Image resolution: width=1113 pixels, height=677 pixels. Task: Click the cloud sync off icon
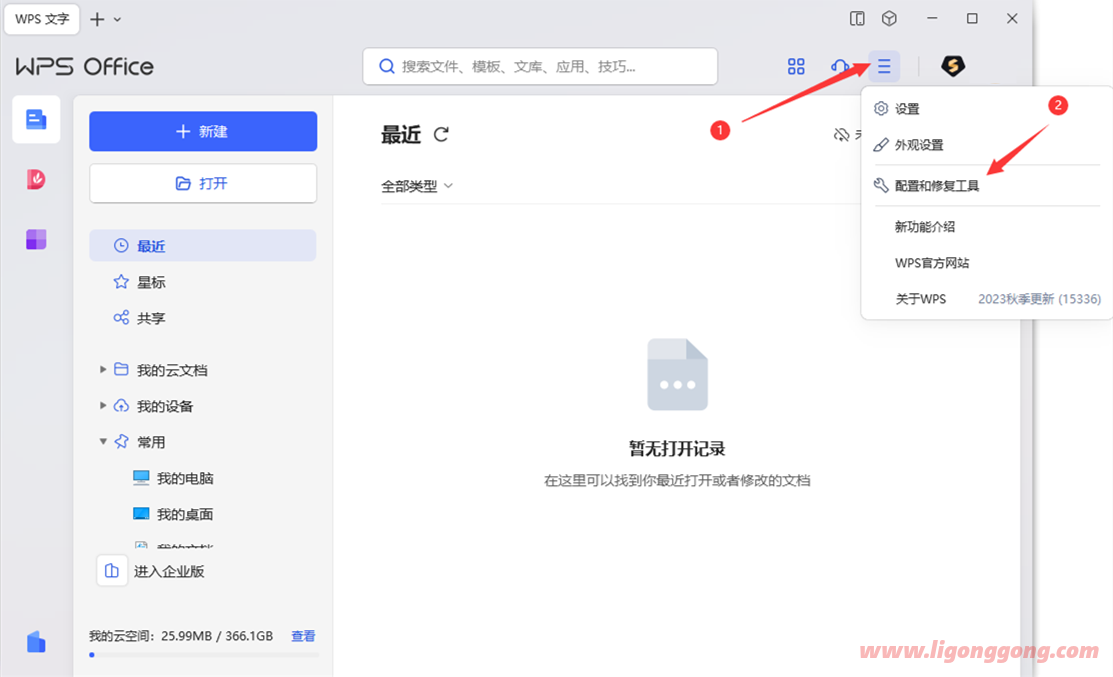pyautogui.click(x=841, y=135)
